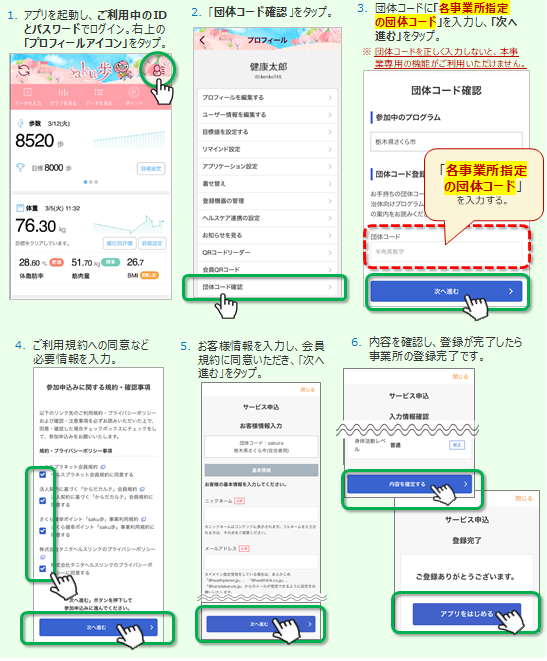This screenshot has height=661, width=547.
Task: Tap the orange badge beside BMI
Action: click(149, 275)
